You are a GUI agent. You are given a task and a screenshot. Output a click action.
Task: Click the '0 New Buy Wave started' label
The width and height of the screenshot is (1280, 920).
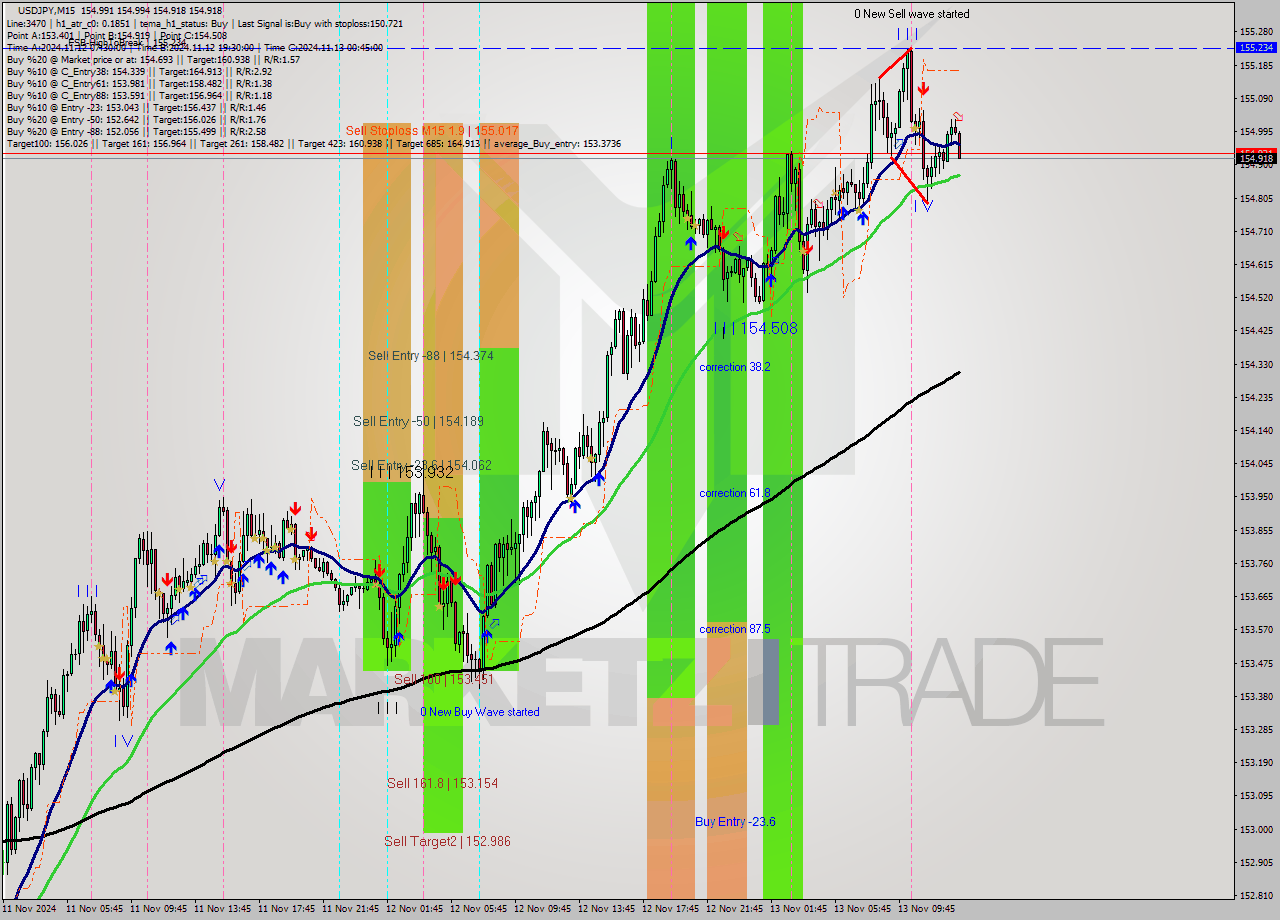[479, 712]
